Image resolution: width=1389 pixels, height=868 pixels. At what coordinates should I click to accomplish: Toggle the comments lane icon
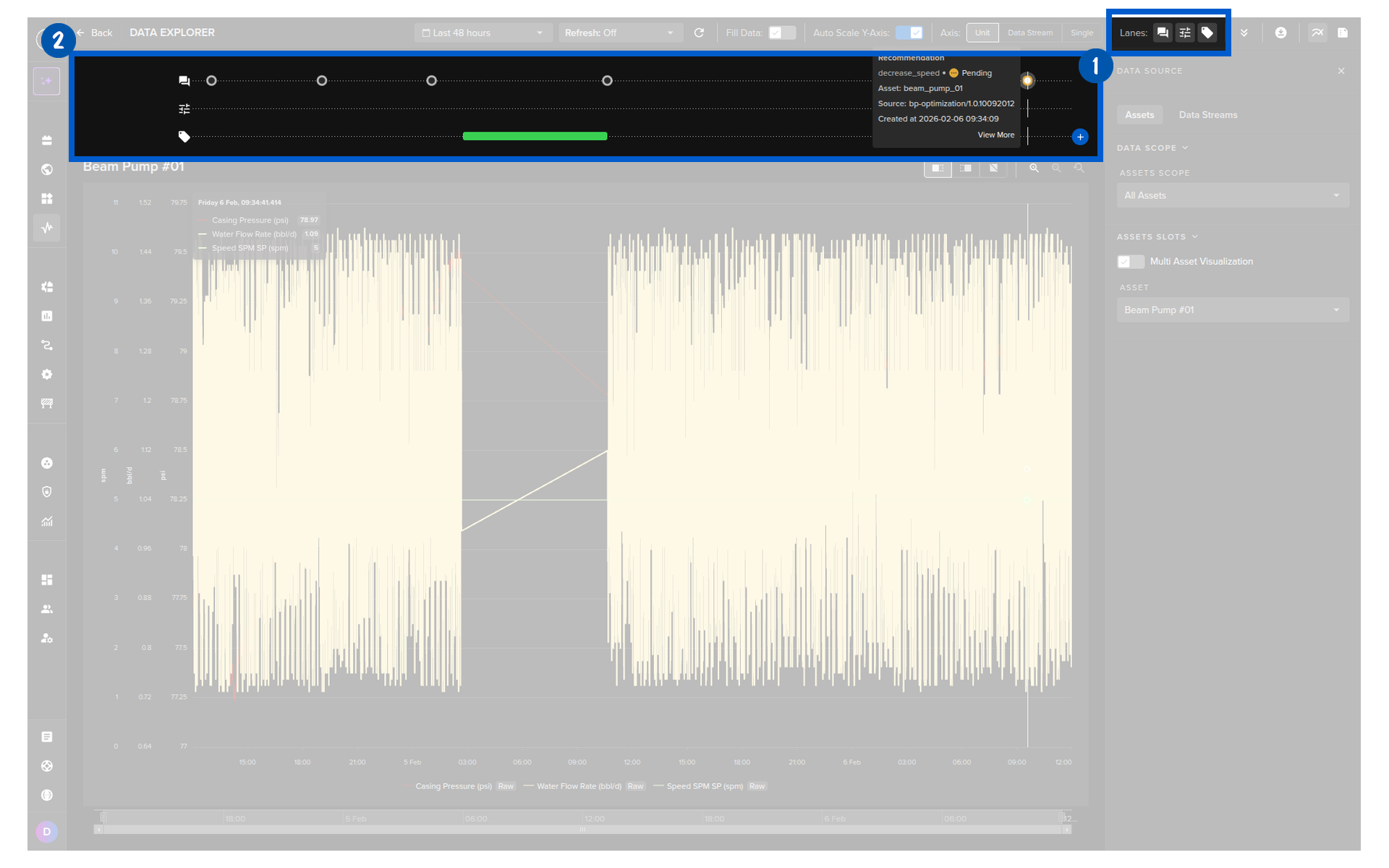point(1162,33)
